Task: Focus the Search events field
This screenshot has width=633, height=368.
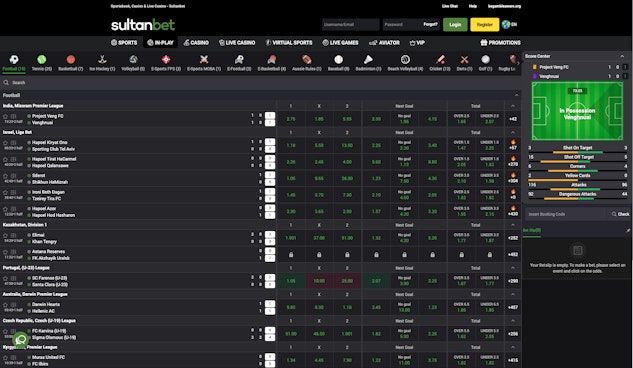Action: point(260,82)
